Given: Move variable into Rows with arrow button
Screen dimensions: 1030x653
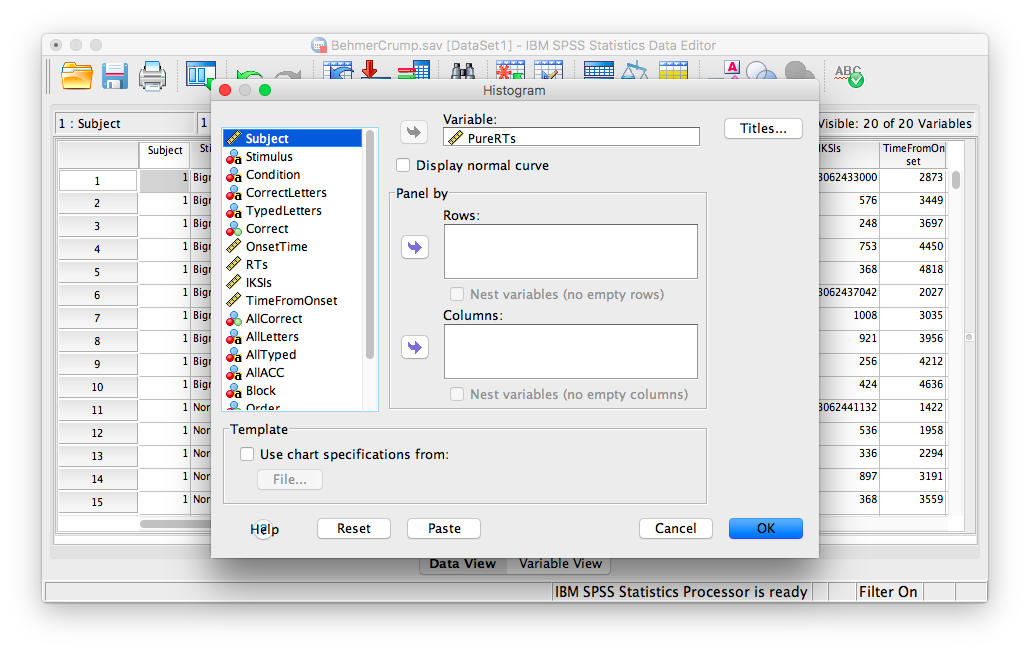Looking at the screenshot, I should point(414,248).
